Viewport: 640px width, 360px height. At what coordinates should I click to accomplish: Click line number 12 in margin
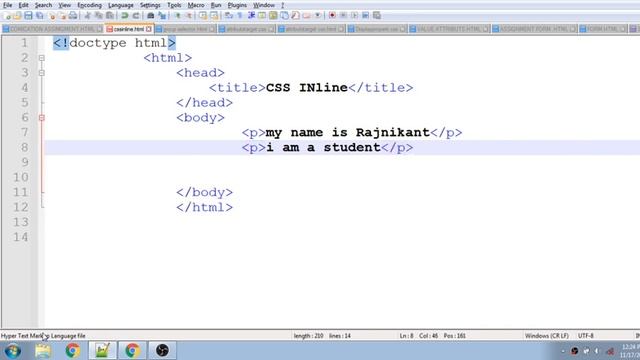(x=20, y=207)
